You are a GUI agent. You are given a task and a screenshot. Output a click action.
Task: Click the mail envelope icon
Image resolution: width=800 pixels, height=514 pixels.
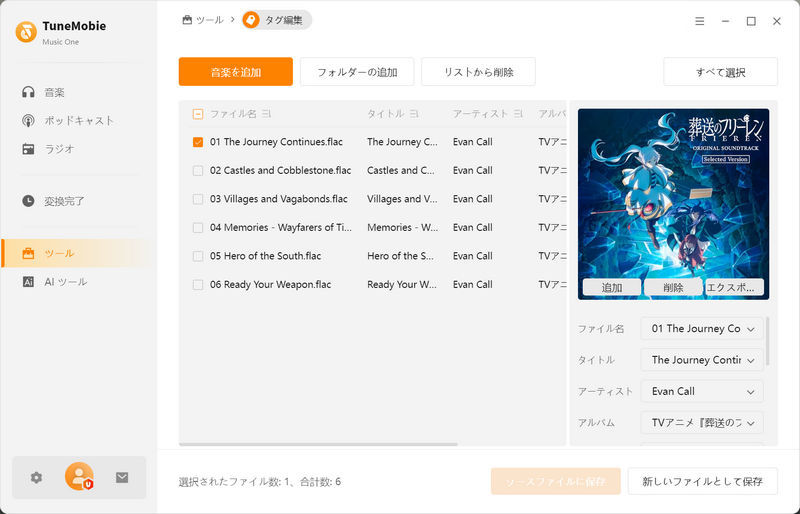[122, 477]
